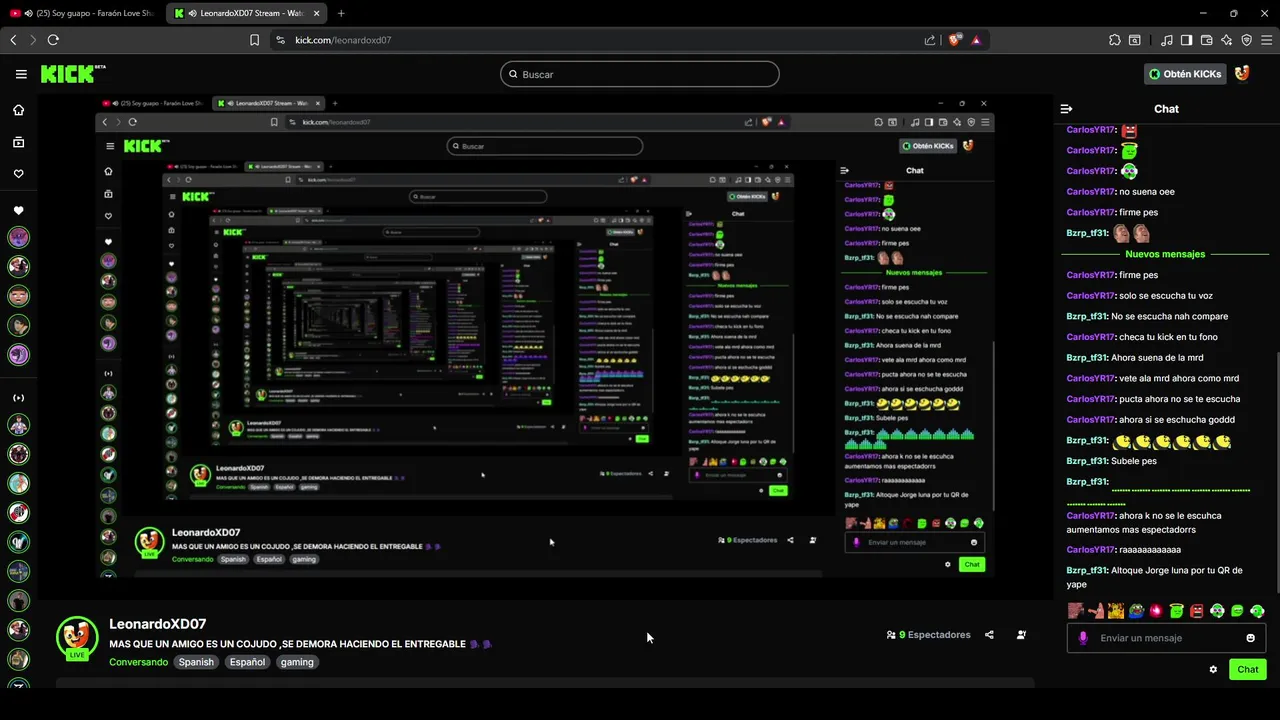The height and width of the screenshot is (720, 1280).
Task: Focus the Enviar un mensaje field
Action: point(1167,638)
